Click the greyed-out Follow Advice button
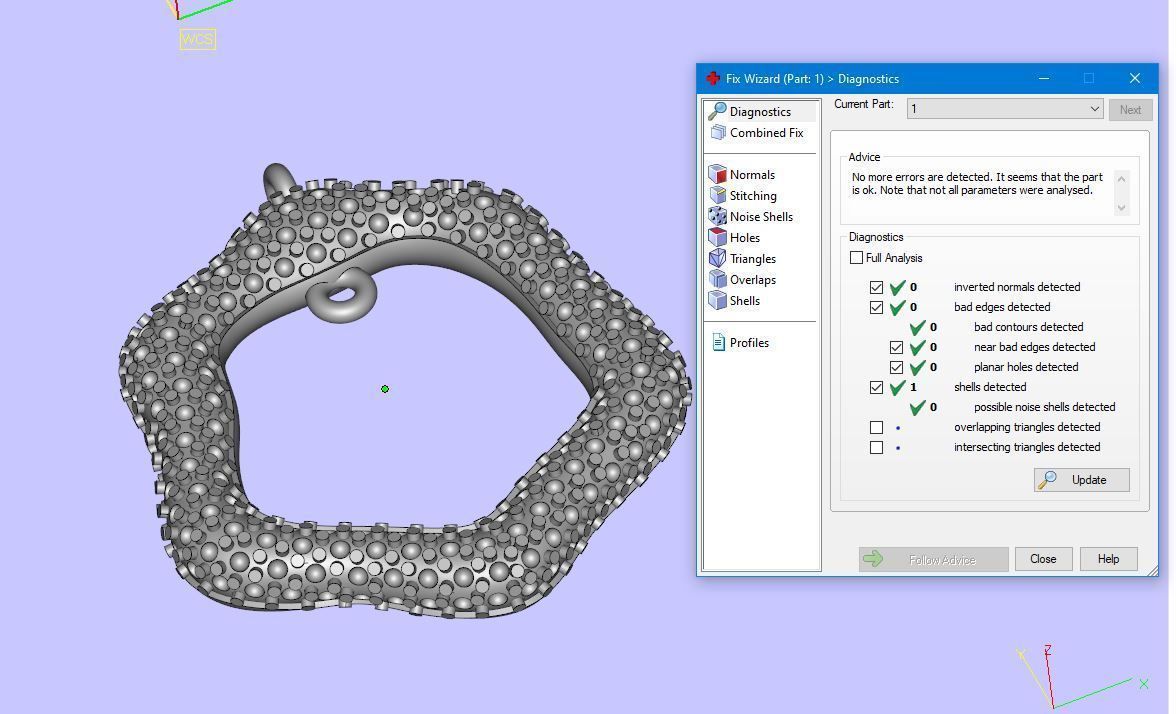 (934, 559)
